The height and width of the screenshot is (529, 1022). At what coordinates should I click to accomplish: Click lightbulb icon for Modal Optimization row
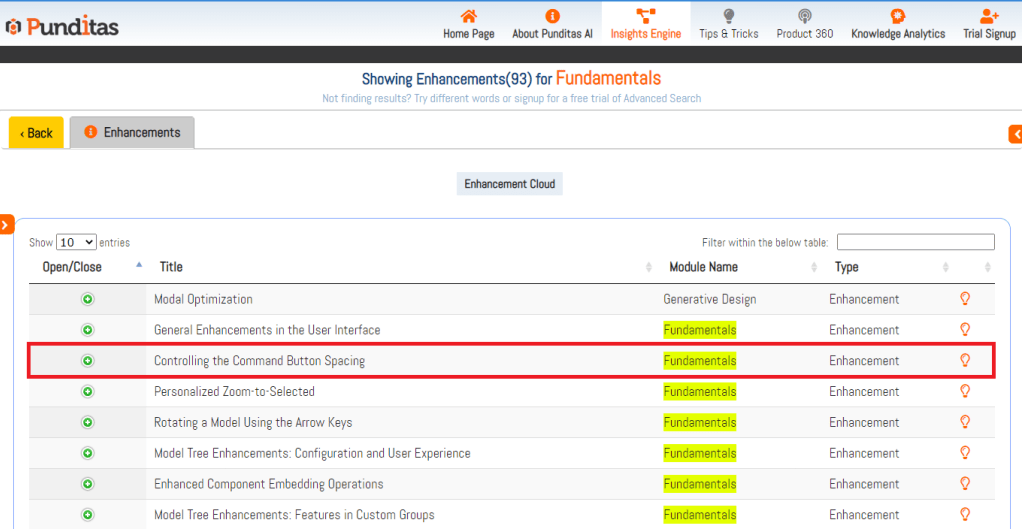coord(965,299)
